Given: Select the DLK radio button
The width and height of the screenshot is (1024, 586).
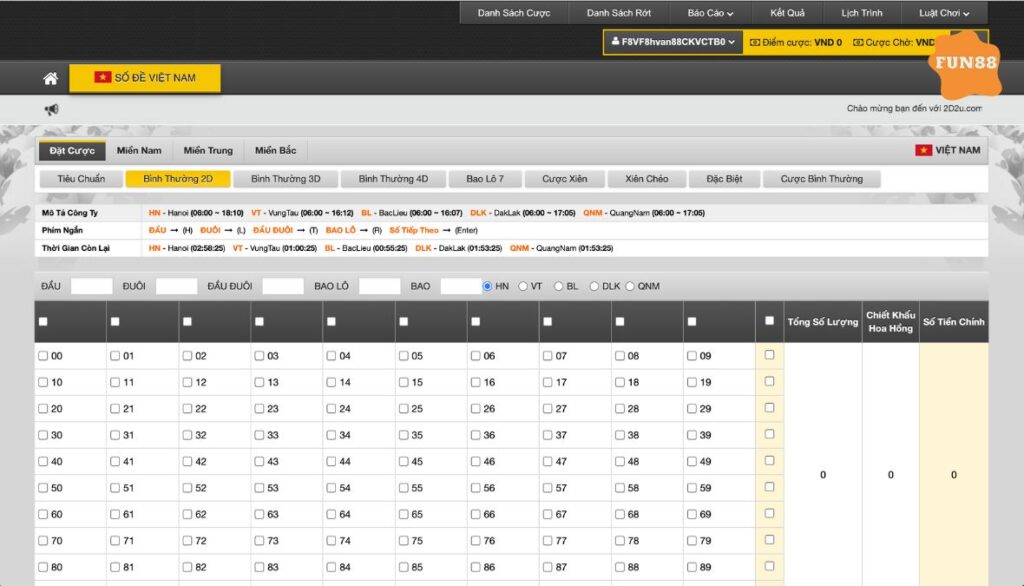Looking at the screenshot, I should pos(594,286).
